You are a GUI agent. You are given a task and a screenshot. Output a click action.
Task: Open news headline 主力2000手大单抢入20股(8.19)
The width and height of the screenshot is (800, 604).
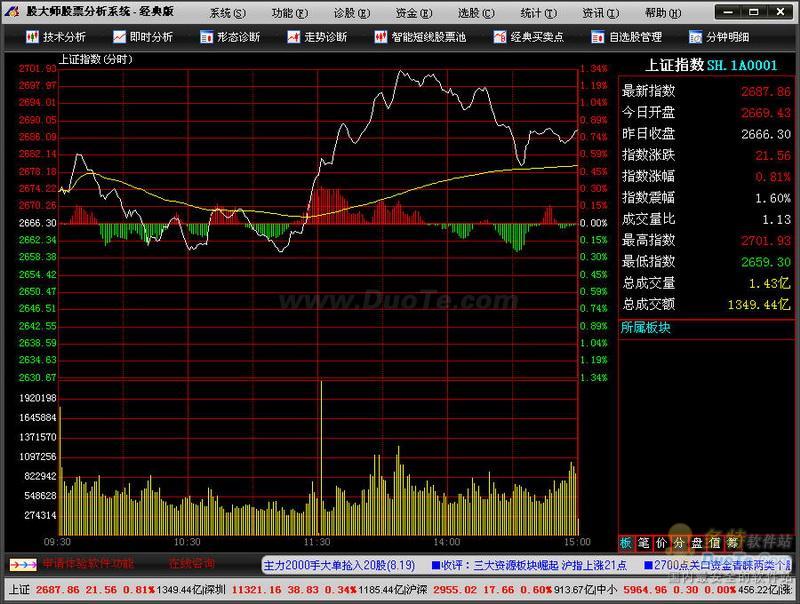(x=339, y=565)
